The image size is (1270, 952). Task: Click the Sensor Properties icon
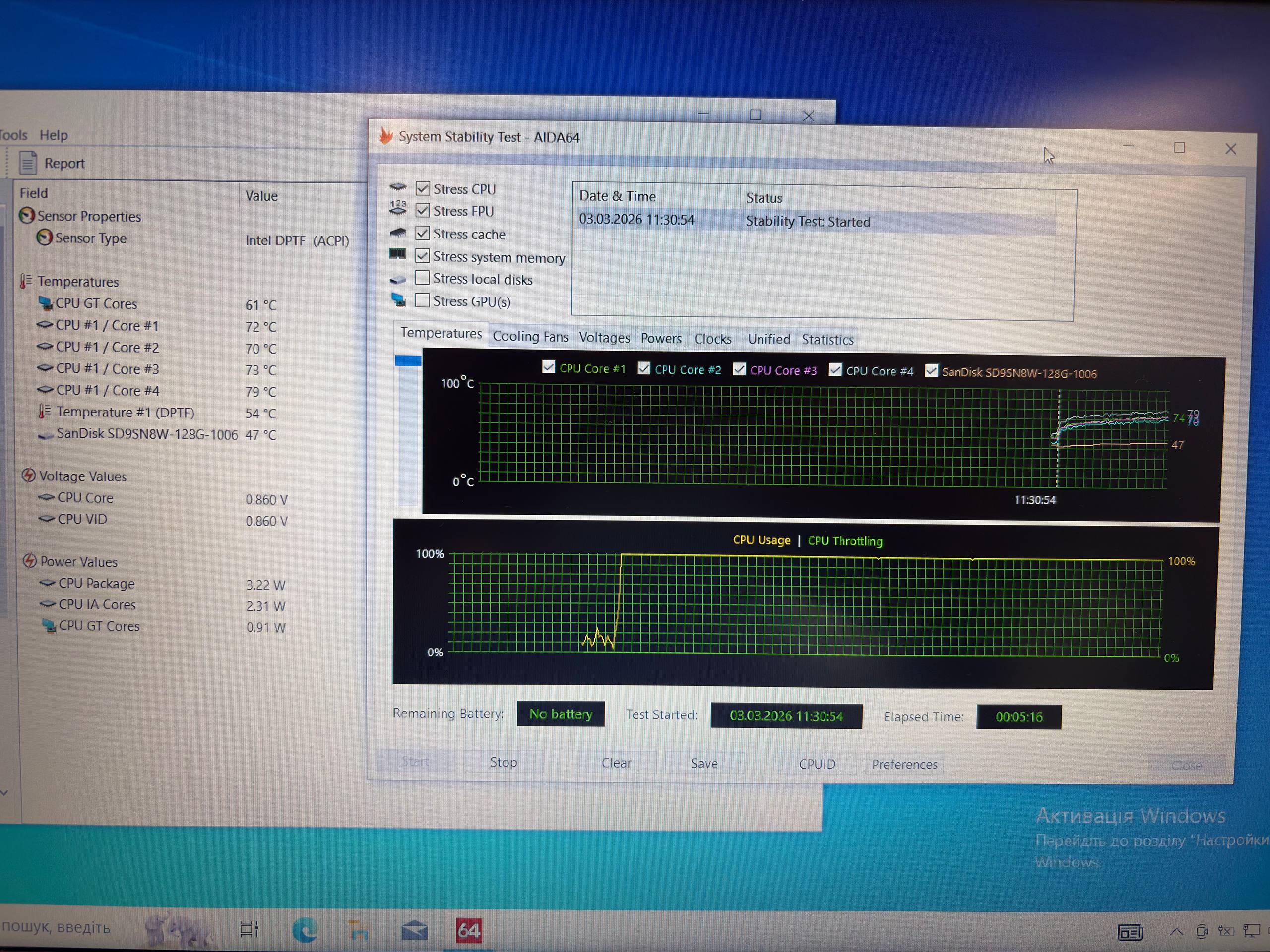tap(26, 216)
